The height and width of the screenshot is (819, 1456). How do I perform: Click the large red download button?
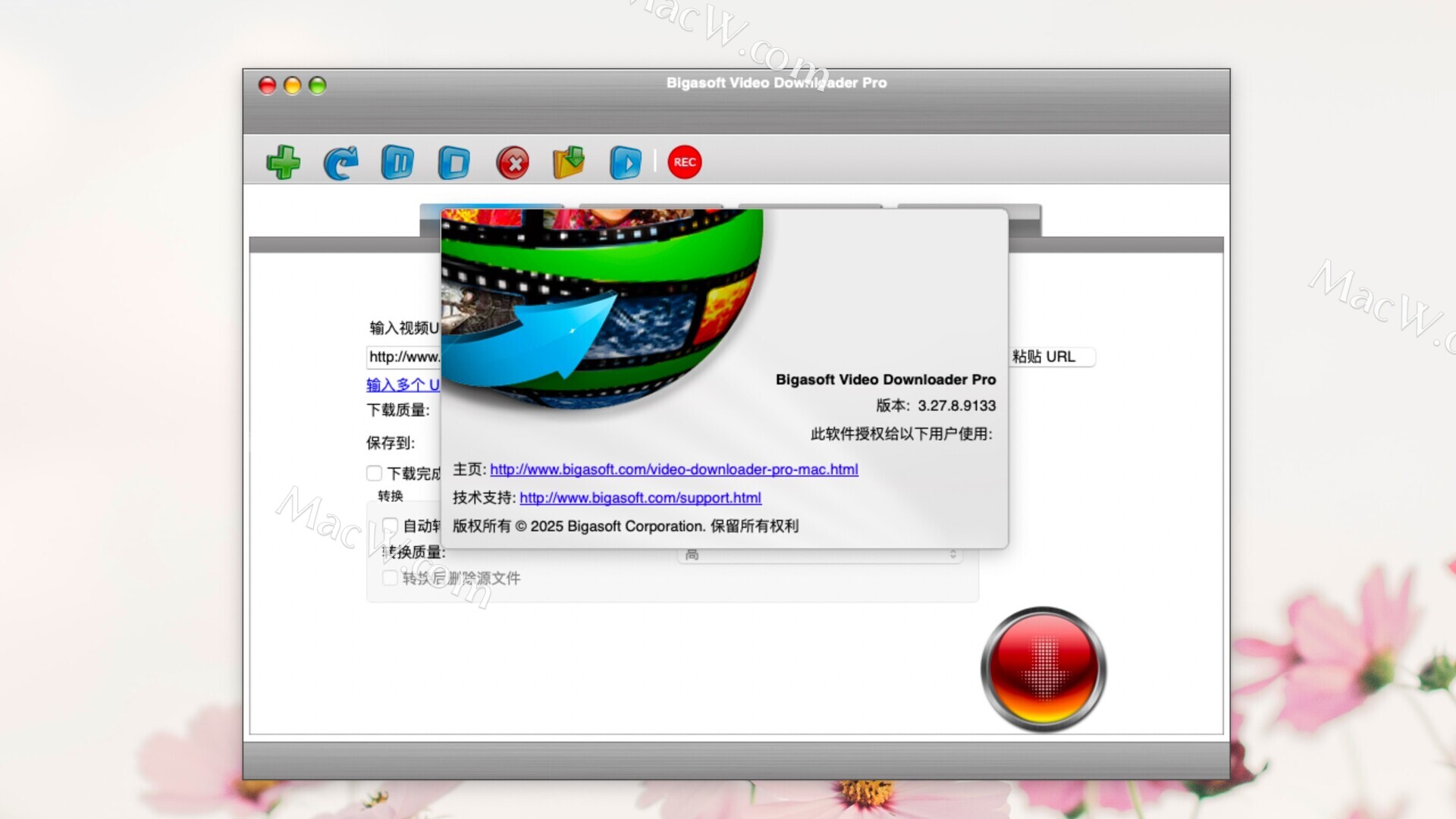pos(1043,670)
